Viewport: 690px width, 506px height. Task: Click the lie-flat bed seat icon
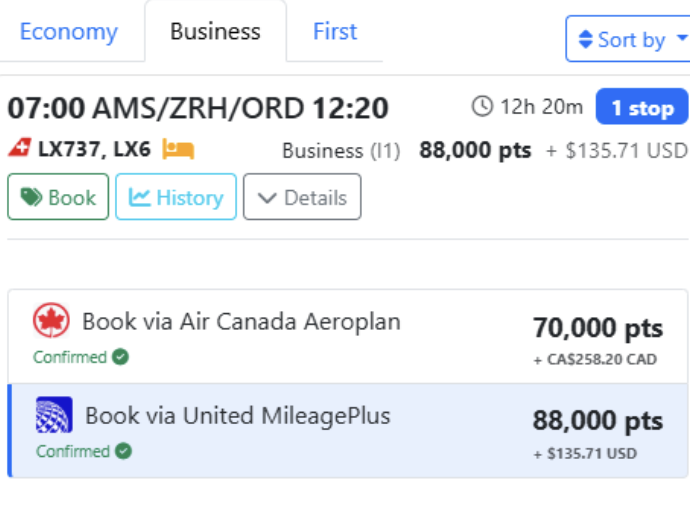pyautogui.click(x=178, y=150)
